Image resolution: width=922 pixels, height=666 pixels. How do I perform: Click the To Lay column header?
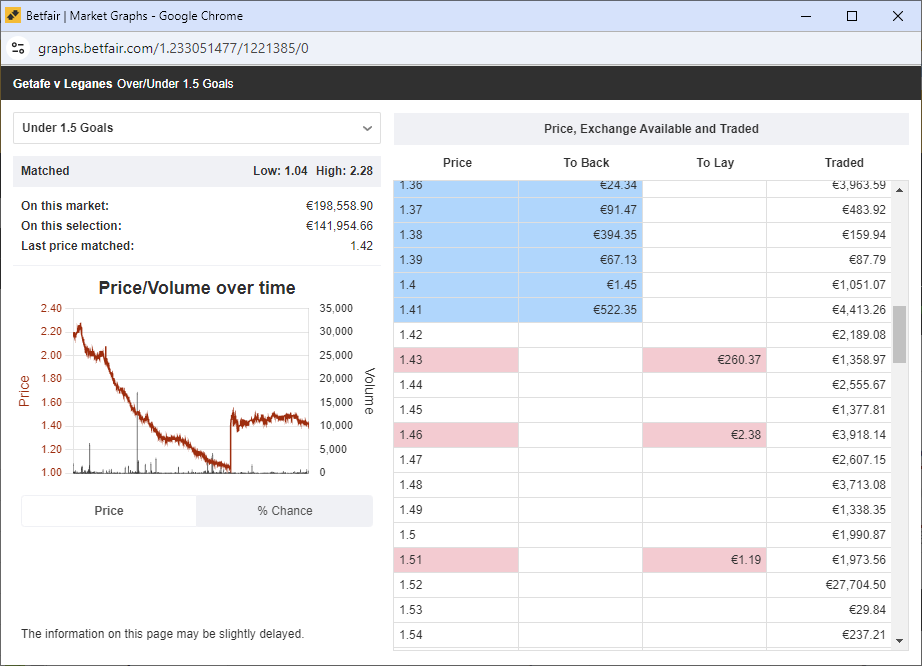point(715,163)
